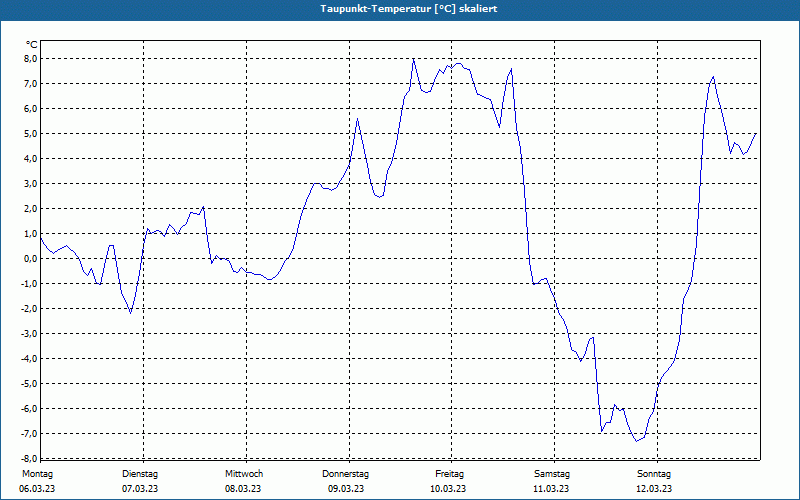Click the Dienstag day label
Screen dimensions: 800x500
tap(140, 474)
